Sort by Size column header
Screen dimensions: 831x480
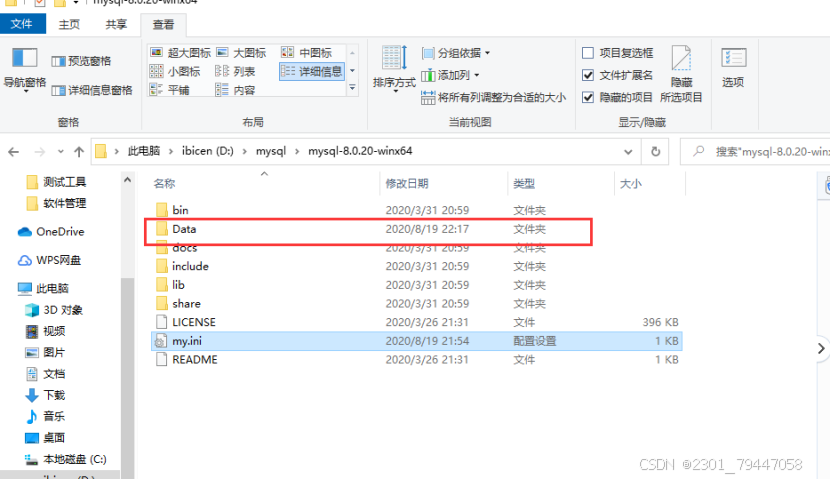click(649, 183)
